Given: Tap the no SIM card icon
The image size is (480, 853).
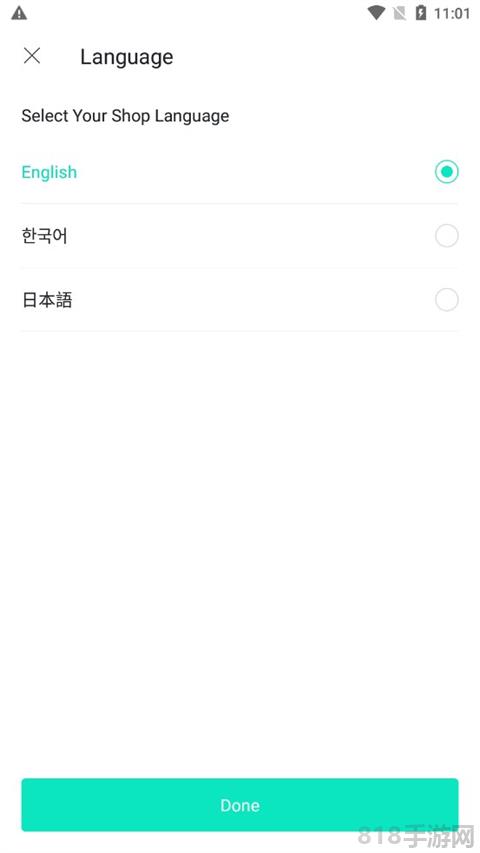Looking at the screenshot, I should 399,13.
